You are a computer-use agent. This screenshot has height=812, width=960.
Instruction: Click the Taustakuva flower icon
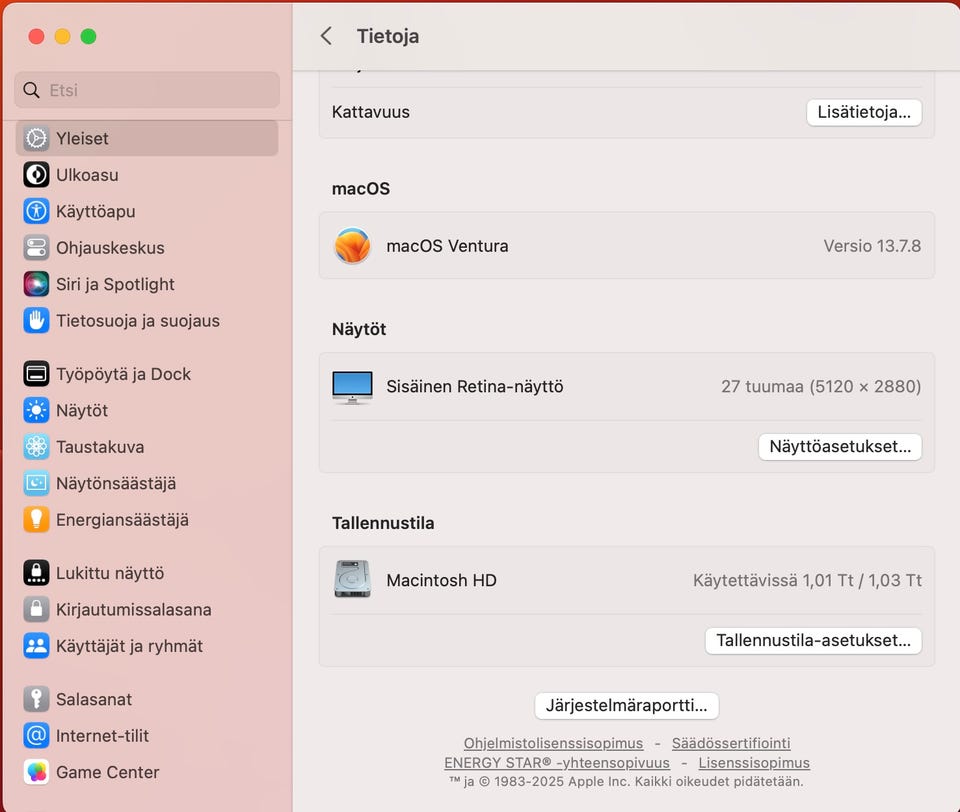pos(36,447)
